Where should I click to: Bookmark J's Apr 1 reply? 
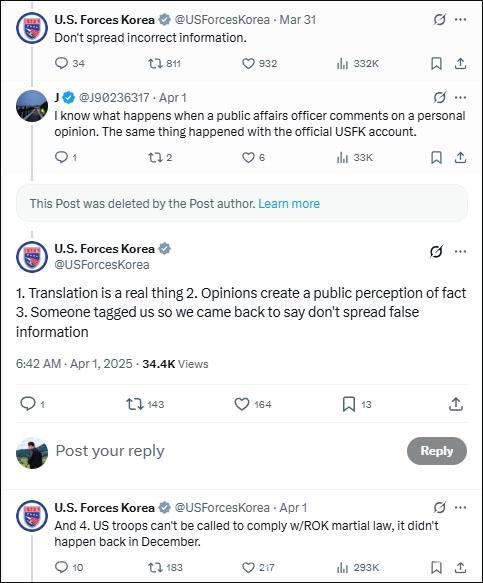[436, 158]
